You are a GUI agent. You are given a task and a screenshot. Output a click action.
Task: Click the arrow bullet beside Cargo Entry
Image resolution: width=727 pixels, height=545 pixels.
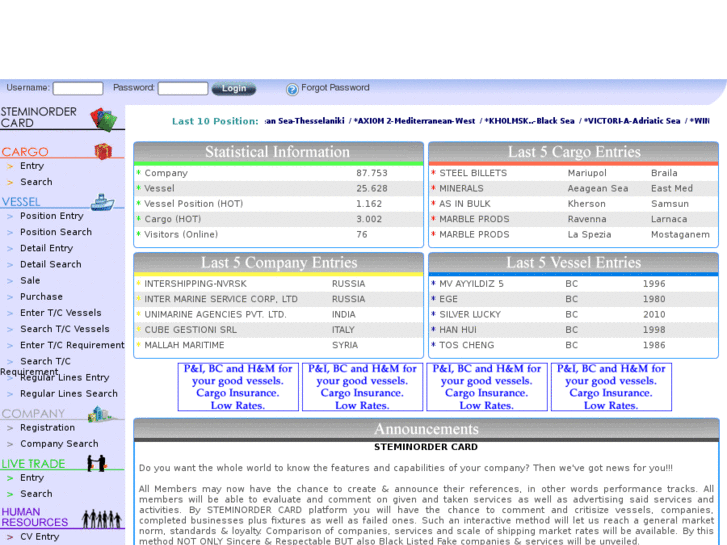(x=10, y=166)
